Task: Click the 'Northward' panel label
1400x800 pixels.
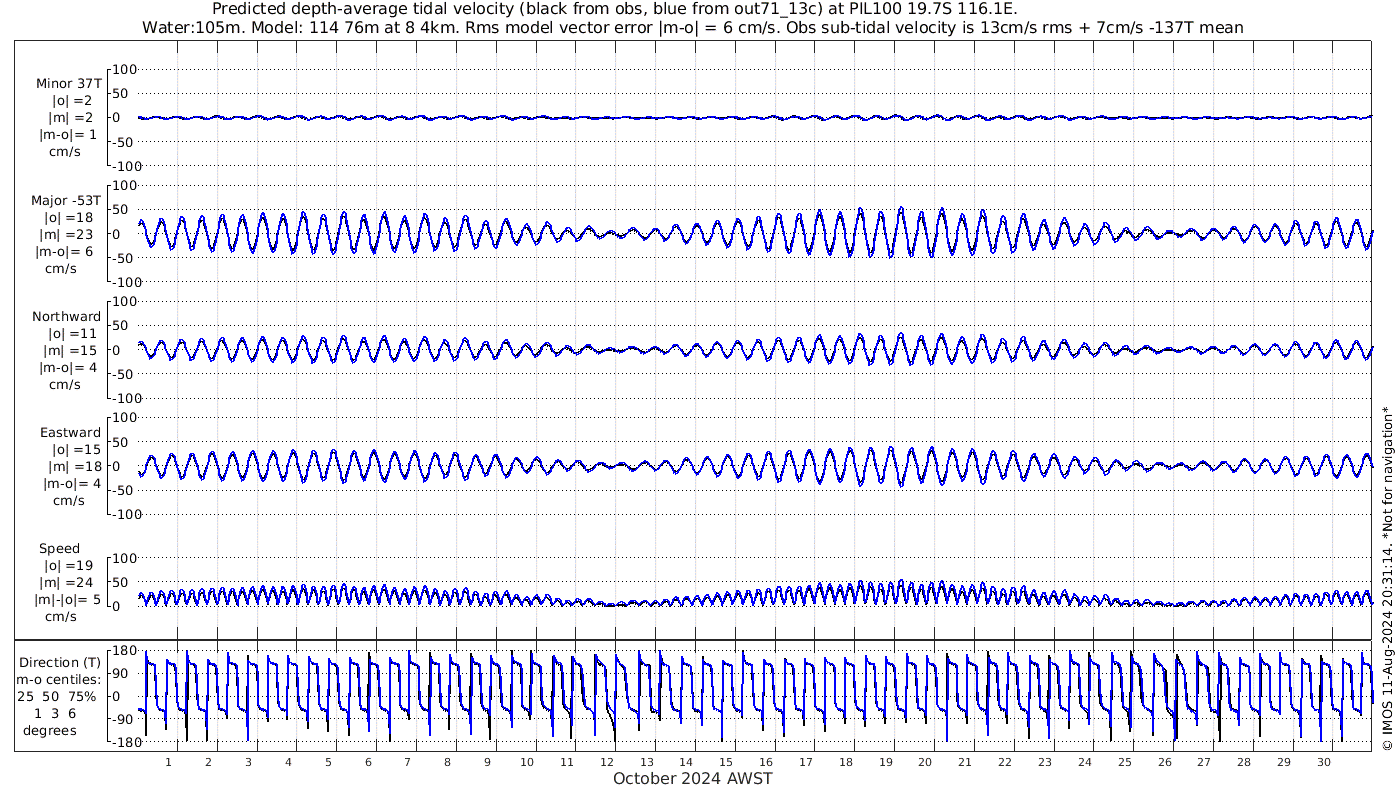Action: [x=67, y=317]
